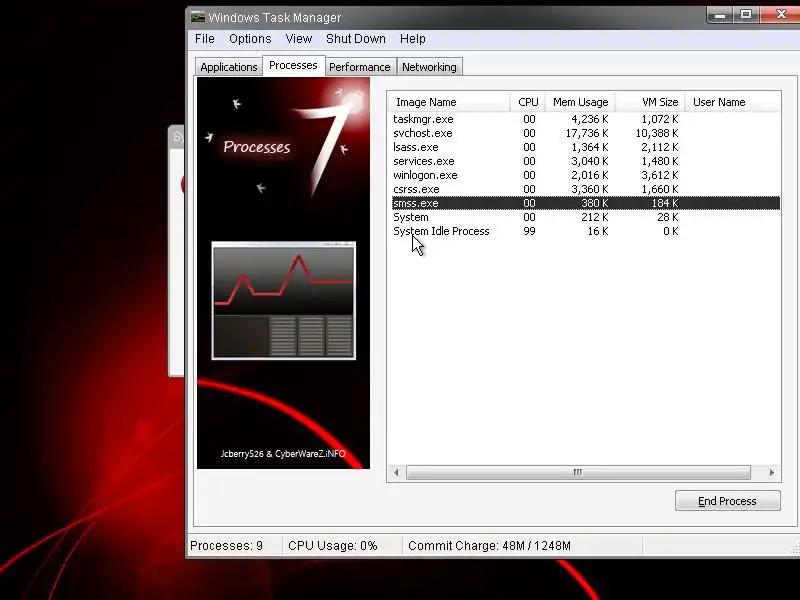The height and width of the screenshot is (600, 800).
Task: Sort by Image Name column header
Action: [x=448, y=102]
